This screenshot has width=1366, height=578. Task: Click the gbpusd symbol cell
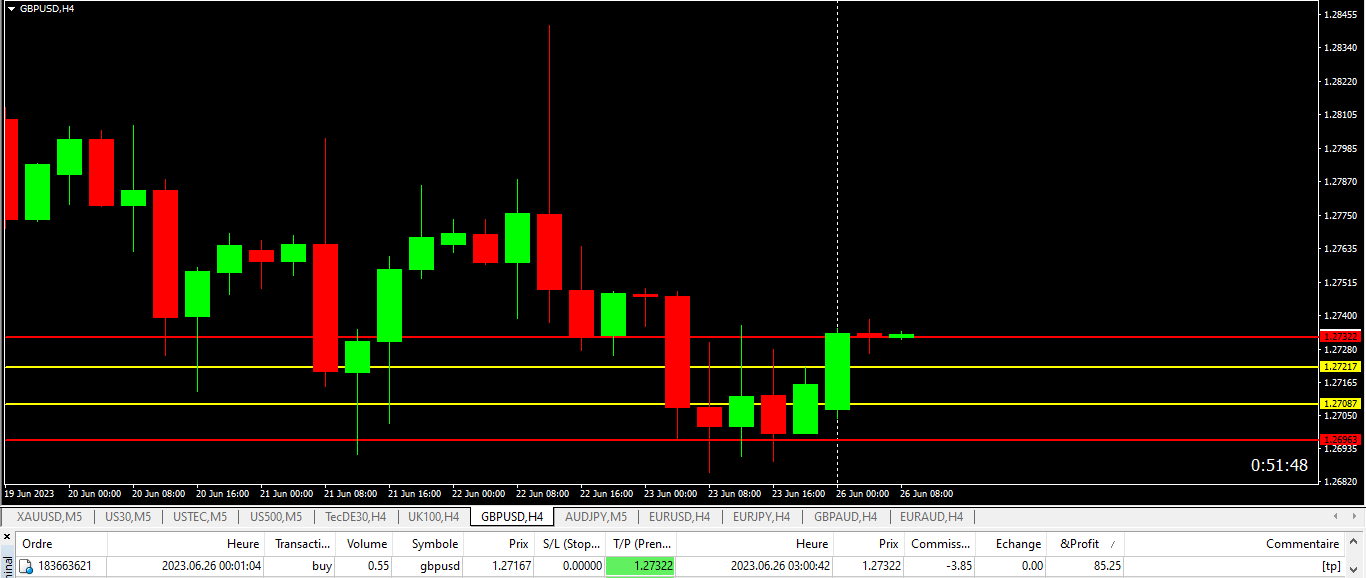tap(440, 566)
